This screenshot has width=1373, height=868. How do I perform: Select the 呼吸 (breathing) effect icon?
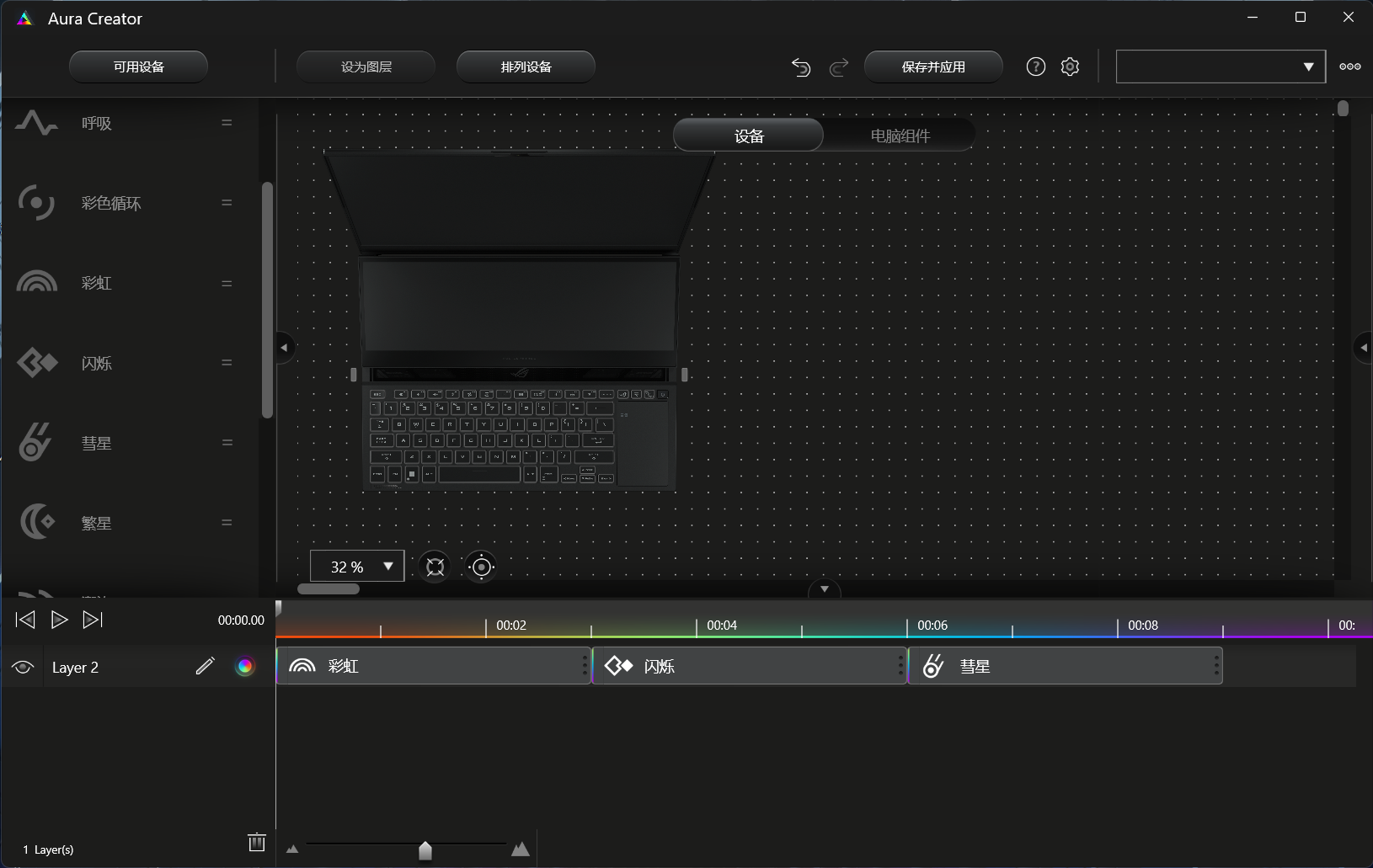36,123
